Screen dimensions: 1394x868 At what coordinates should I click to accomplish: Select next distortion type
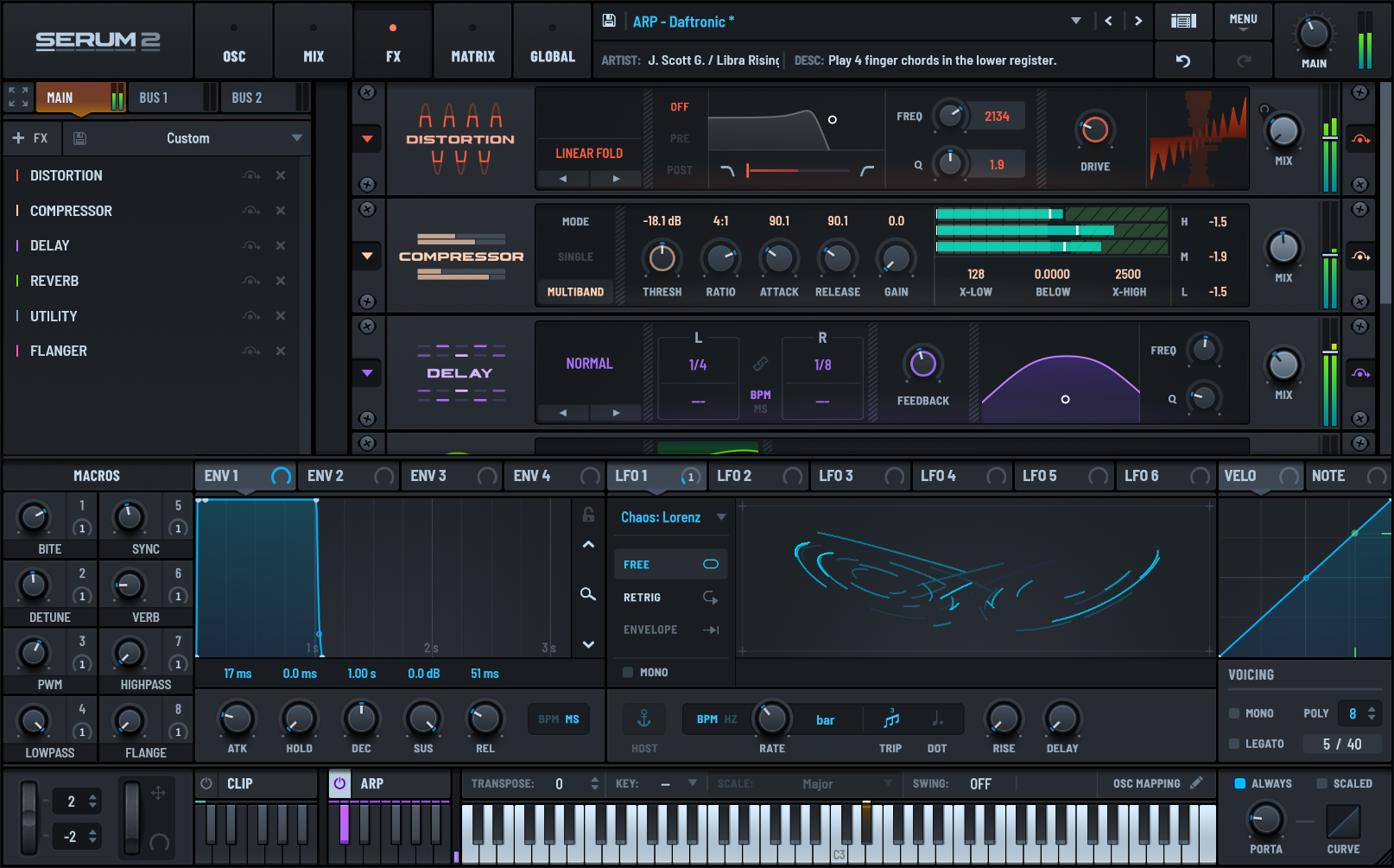616,179
